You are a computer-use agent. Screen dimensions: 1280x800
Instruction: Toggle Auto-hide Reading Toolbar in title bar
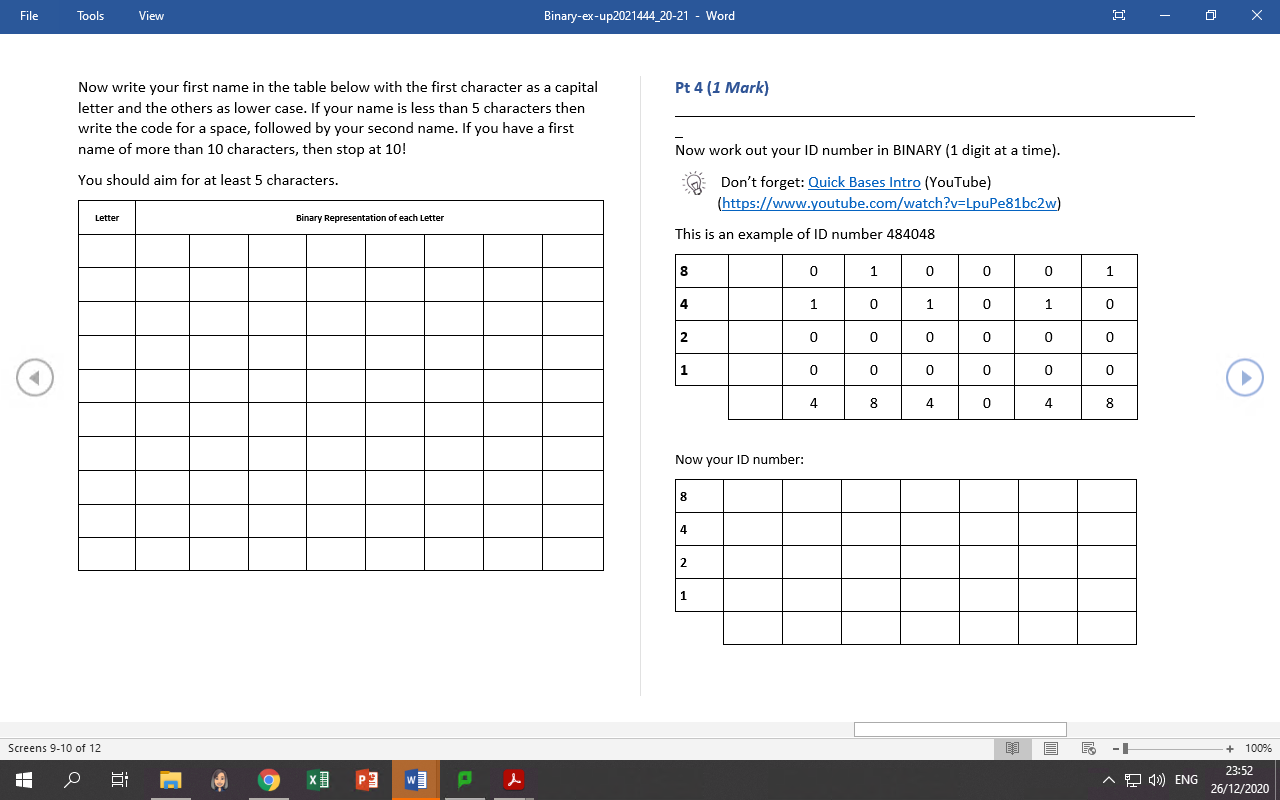(1118, 15)
